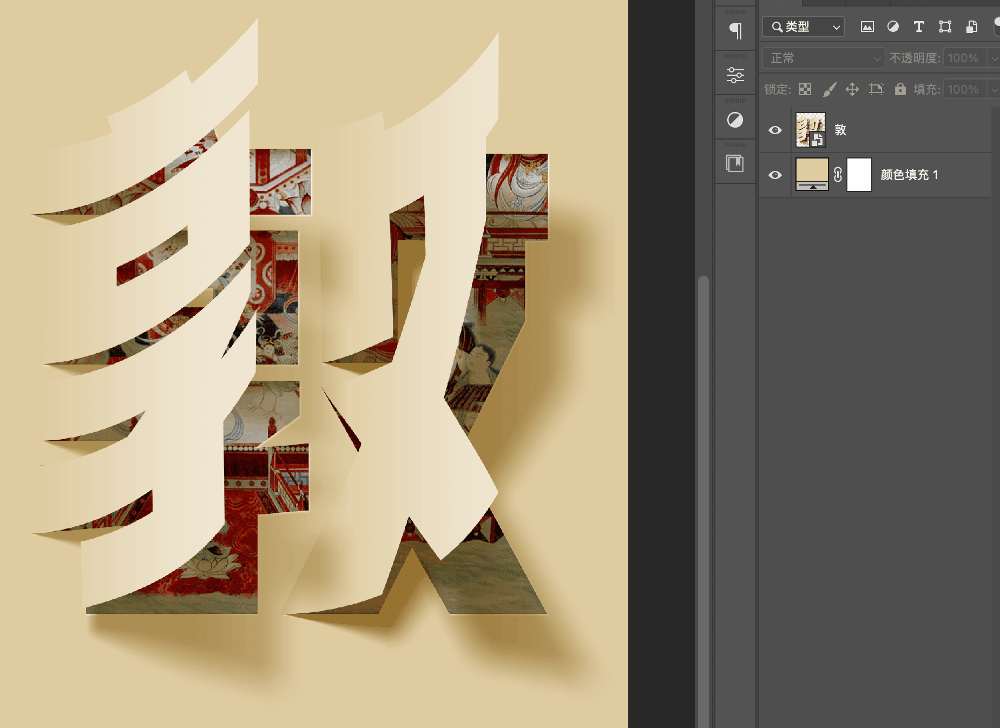Viewport: 1000px width, 728px height.
Task: Select the white layer mask thumbnail
Action: pos(859,175)
